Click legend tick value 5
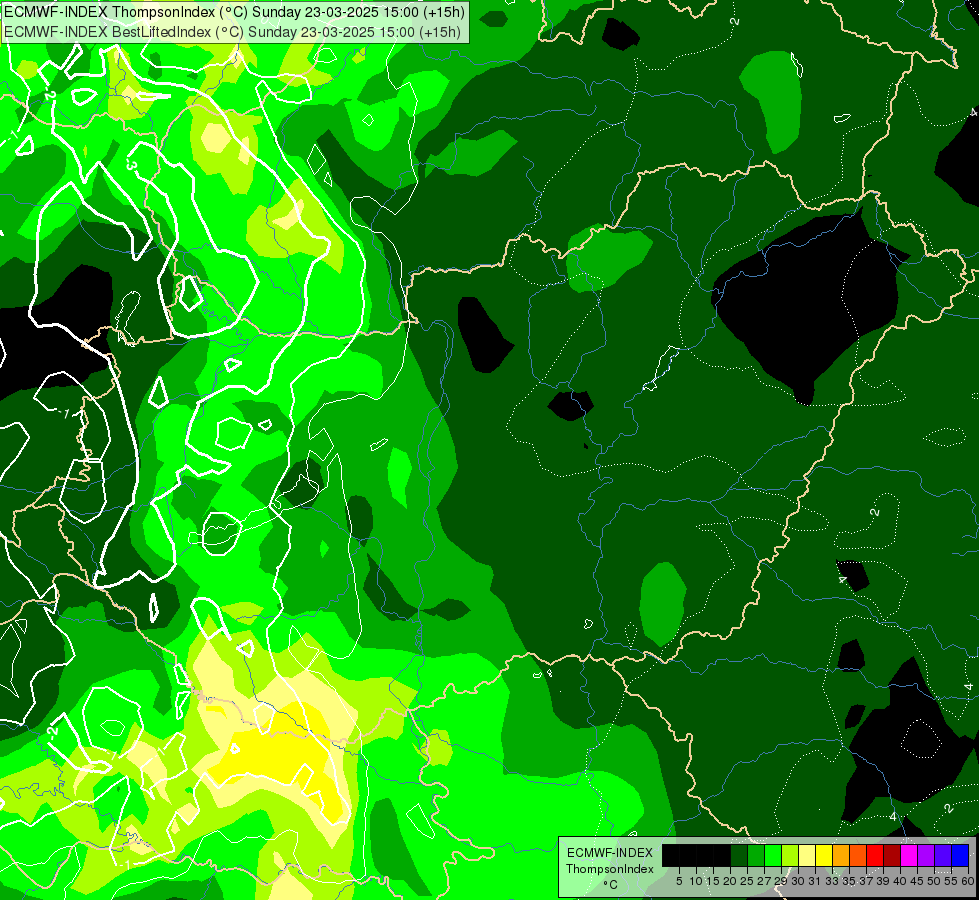 point(679,881)
